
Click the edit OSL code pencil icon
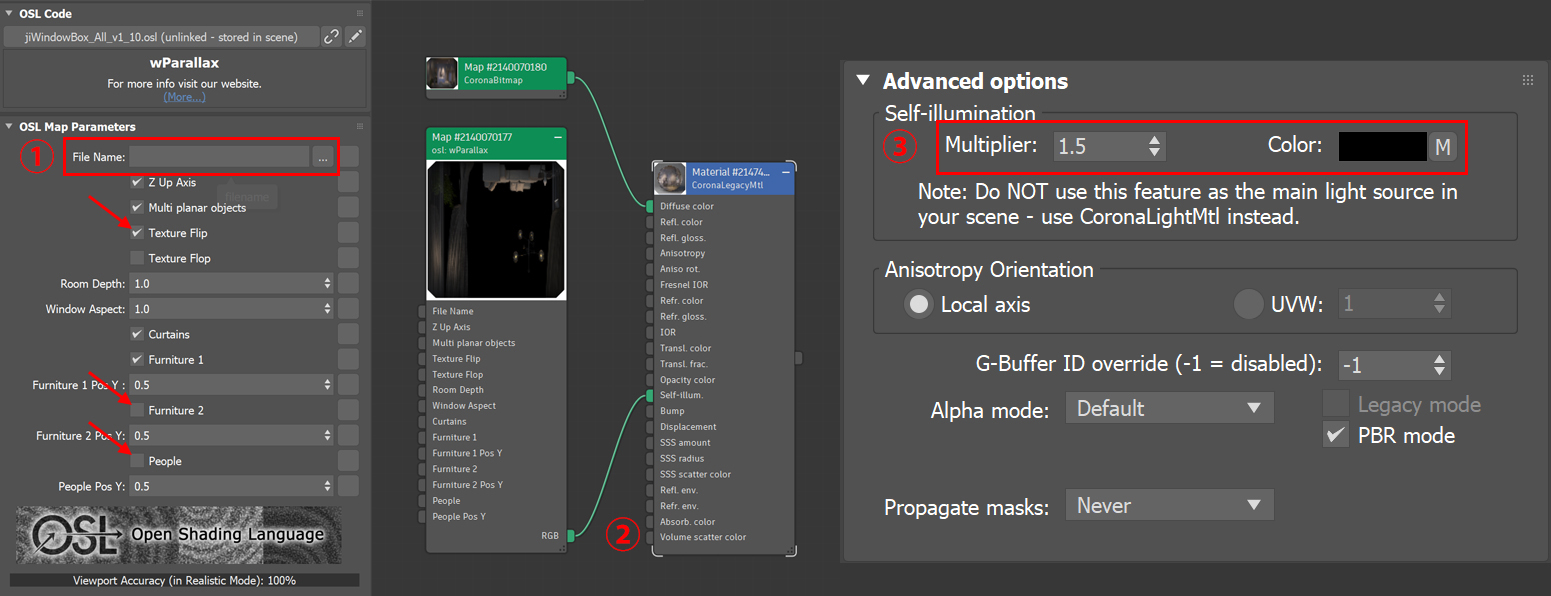point(356,37)
